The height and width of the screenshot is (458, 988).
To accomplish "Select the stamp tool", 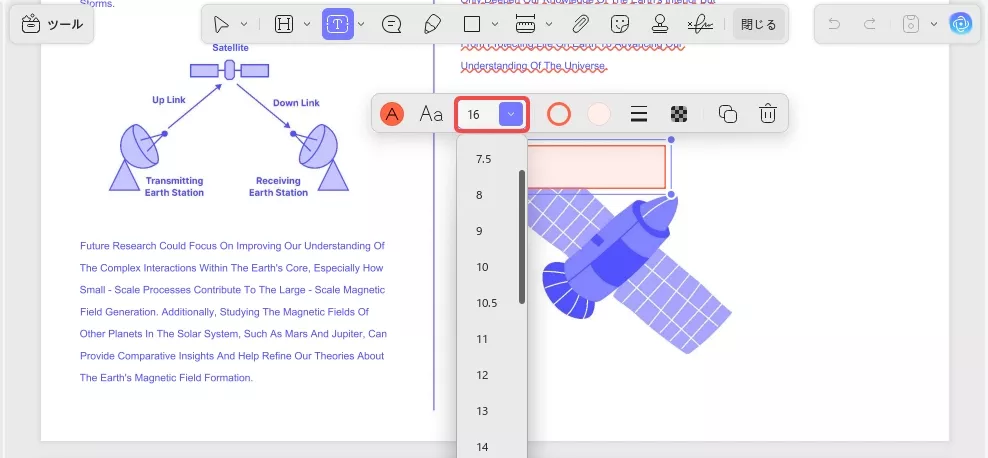I will click(x=660, y=25).
